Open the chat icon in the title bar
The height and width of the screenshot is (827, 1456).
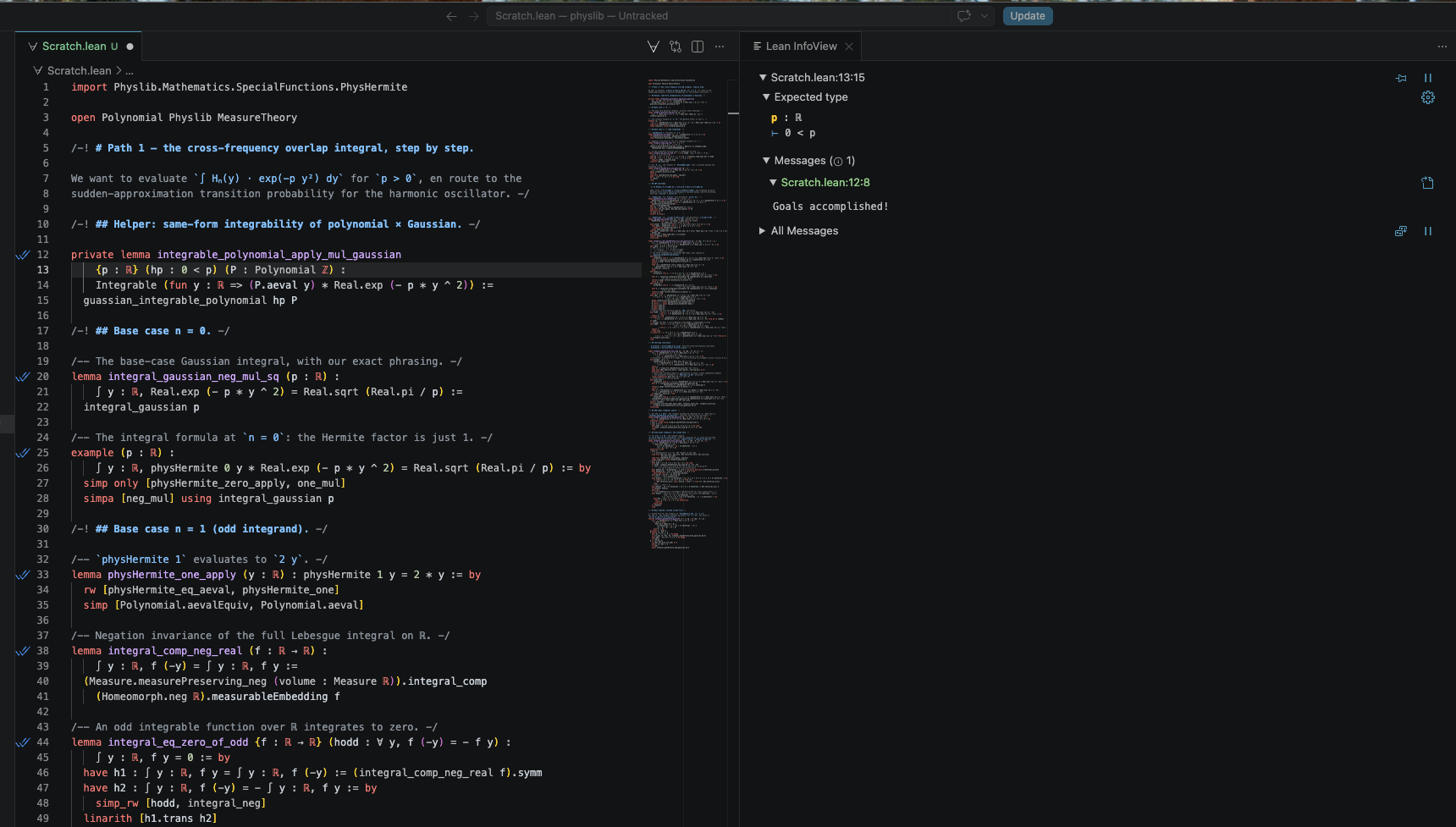click(963, 16)
